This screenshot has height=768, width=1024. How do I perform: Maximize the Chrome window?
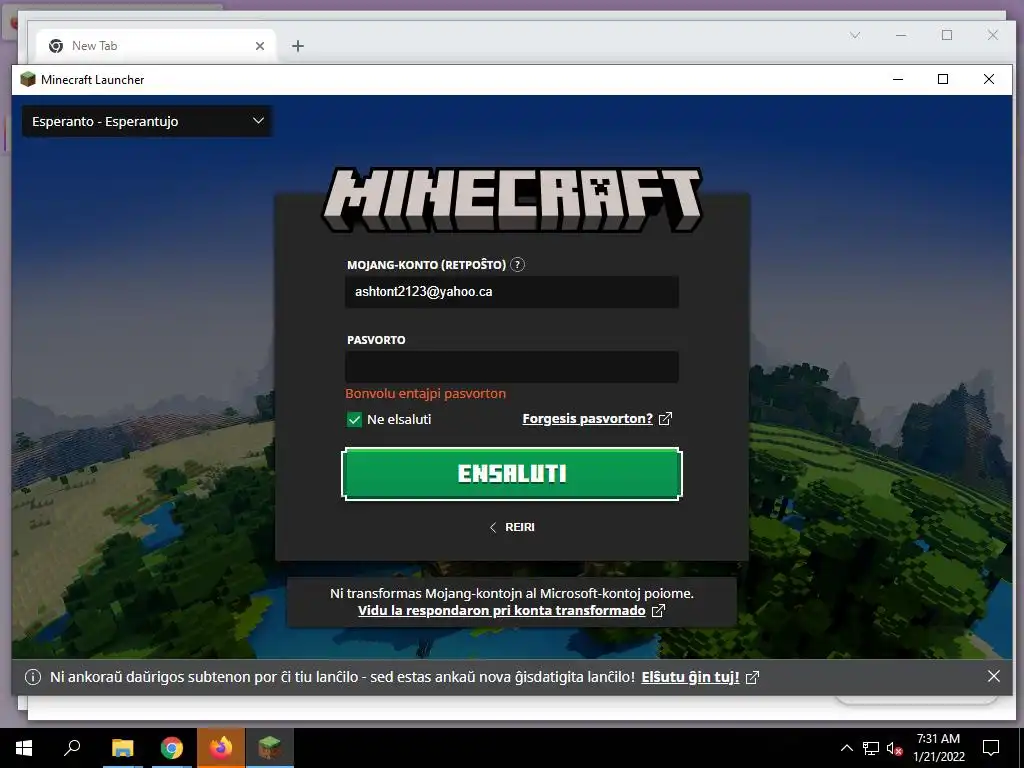tap(947, 35)
